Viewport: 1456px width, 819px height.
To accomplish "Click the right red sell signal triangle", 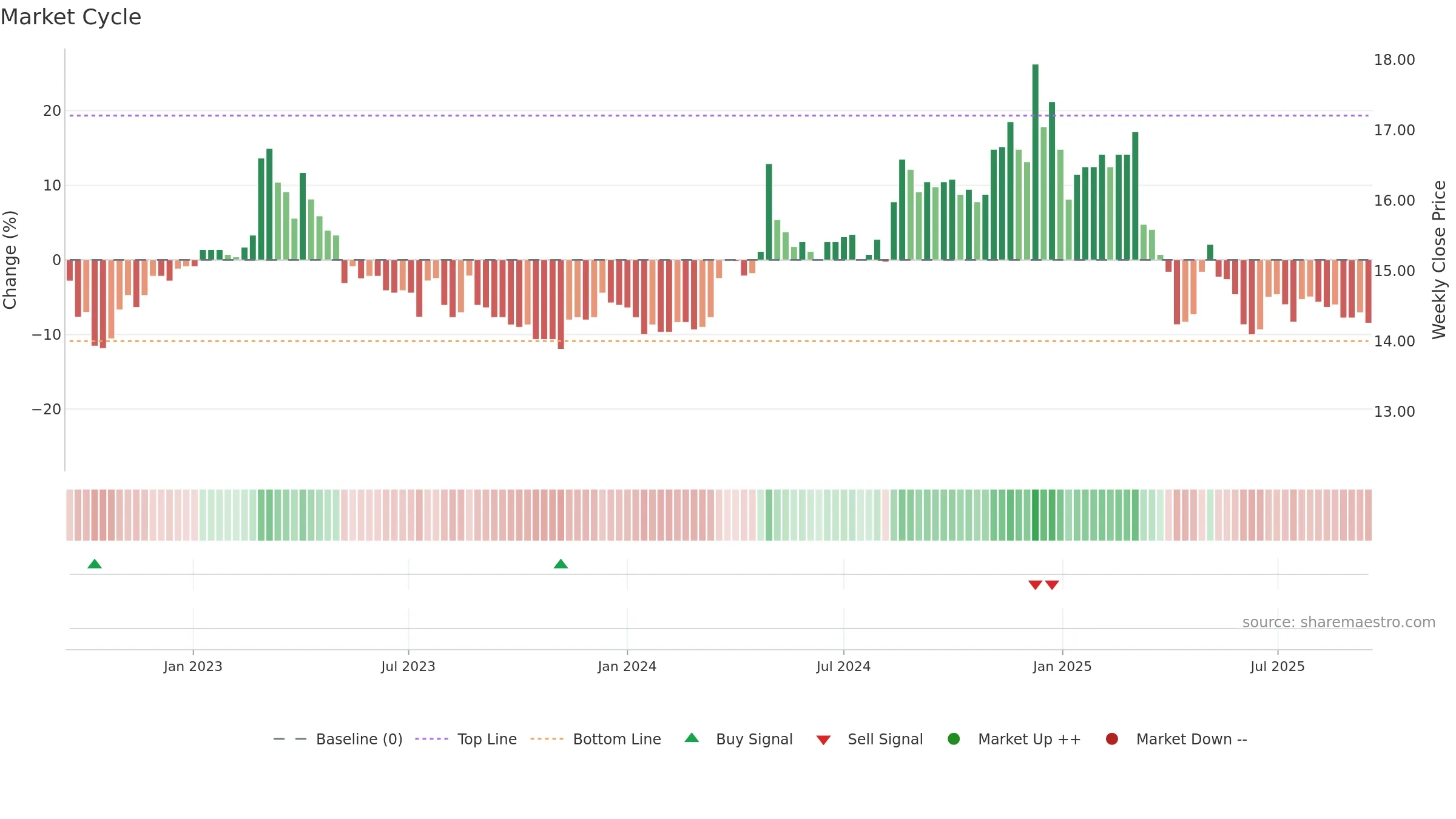I will pos(1052,585).
